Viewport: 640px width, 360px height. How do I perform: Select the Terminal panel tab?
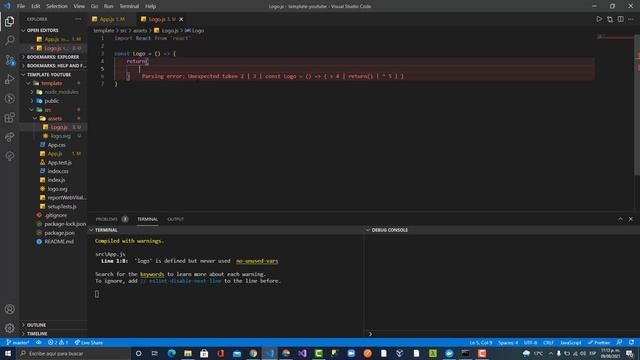click(x=147, y=219)
